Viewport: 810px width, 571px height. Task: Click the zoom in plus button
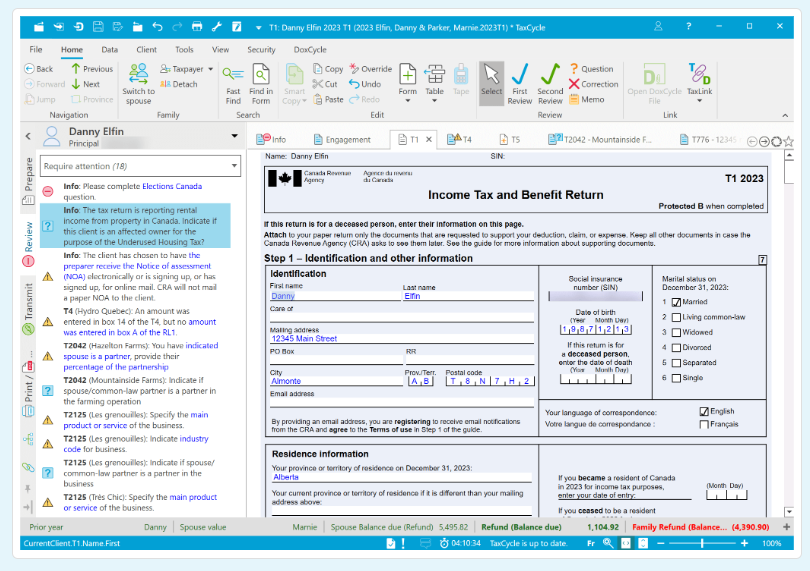(744, 543)
